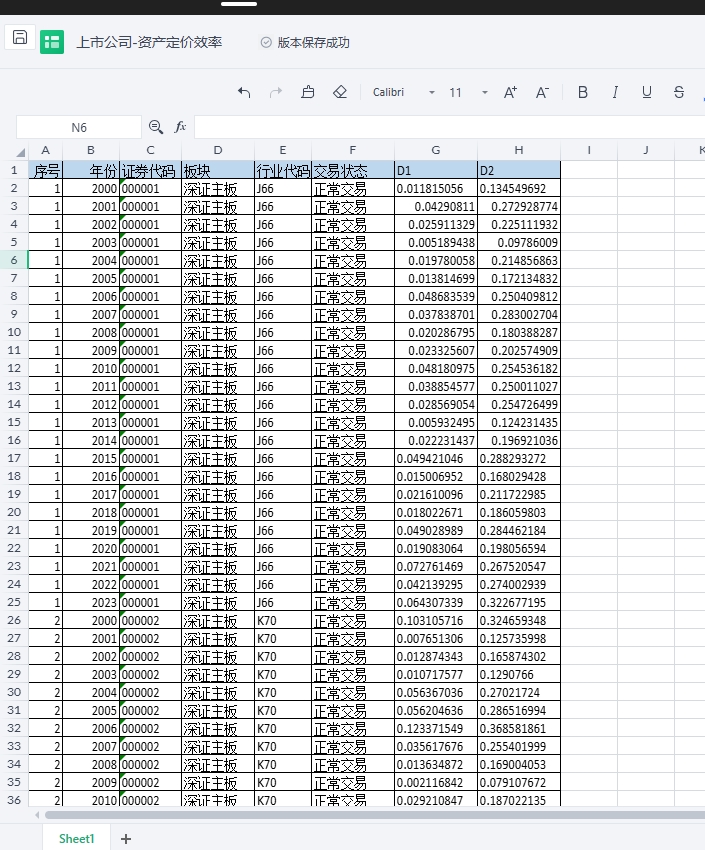
Task: Click the redo arrow in toolbar
Action: [276, 93]
